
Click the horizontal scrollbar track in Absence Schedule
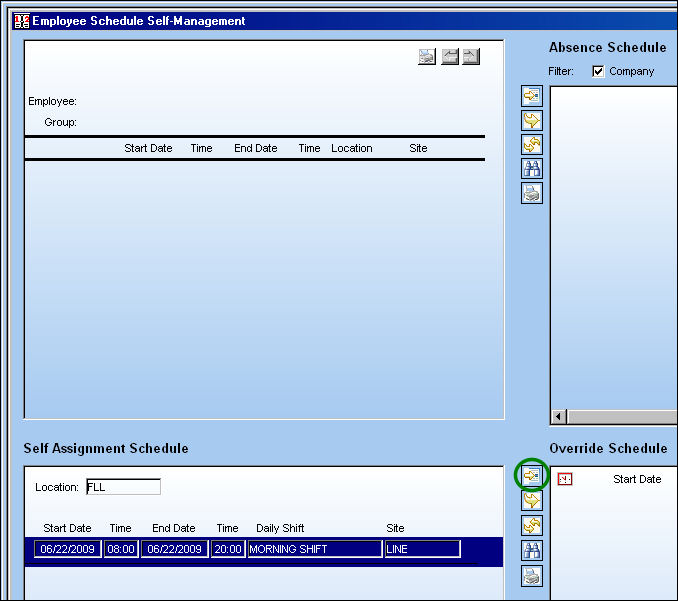click(x=622, y=417)
